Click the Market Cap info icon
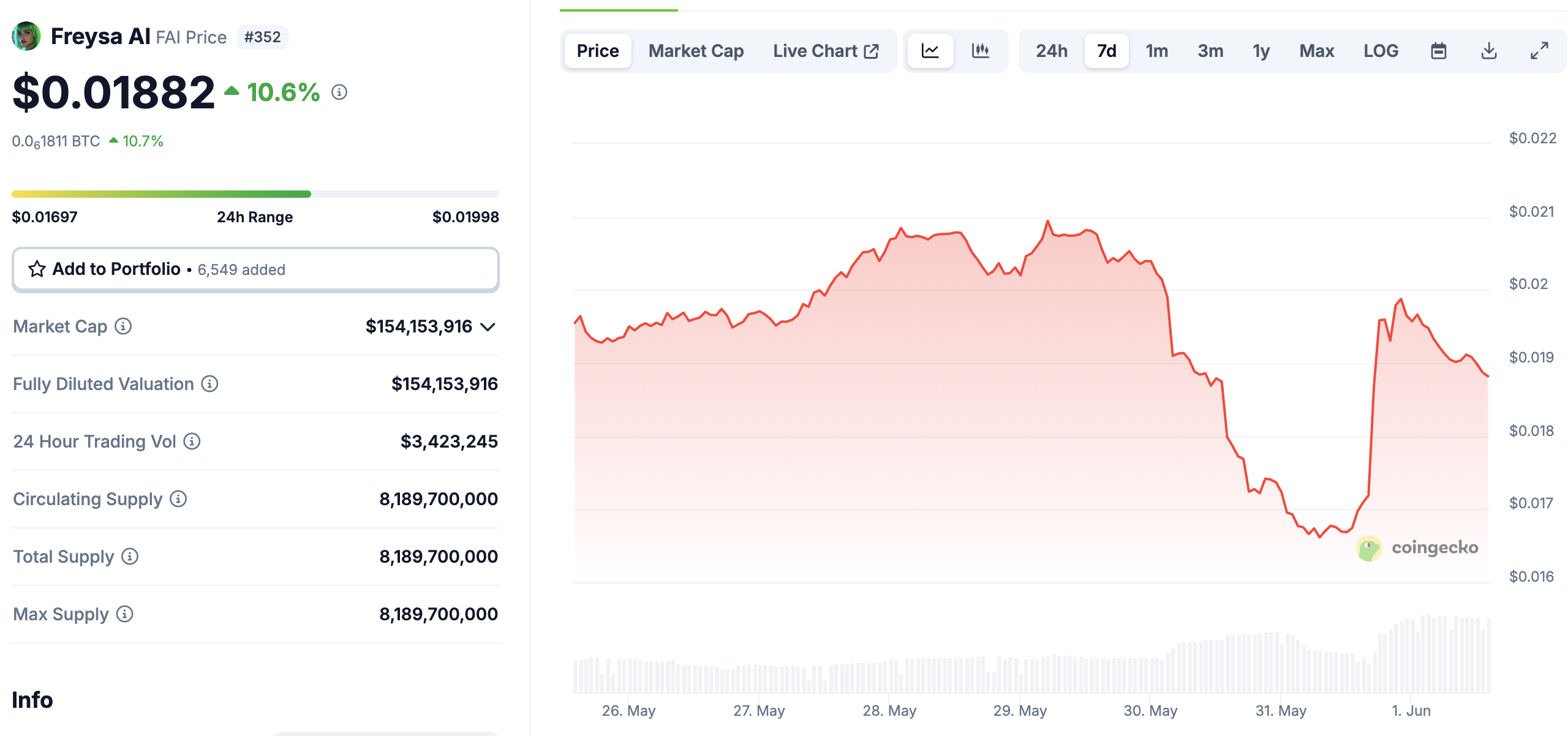Screen dimensions: 1568x736 pos(124,327)
